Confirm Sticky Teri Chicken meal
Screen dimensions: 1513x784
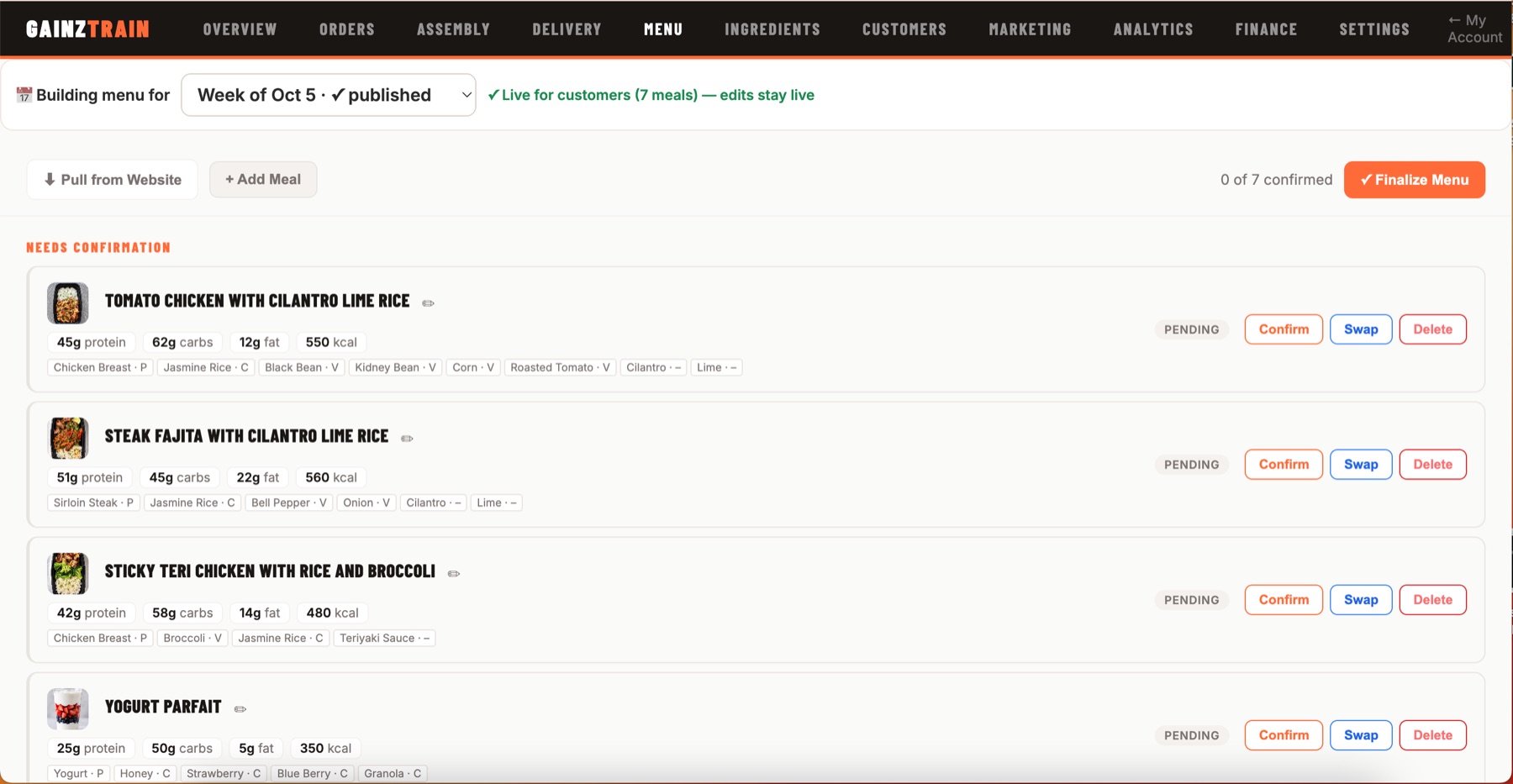tap(1284, 600)
